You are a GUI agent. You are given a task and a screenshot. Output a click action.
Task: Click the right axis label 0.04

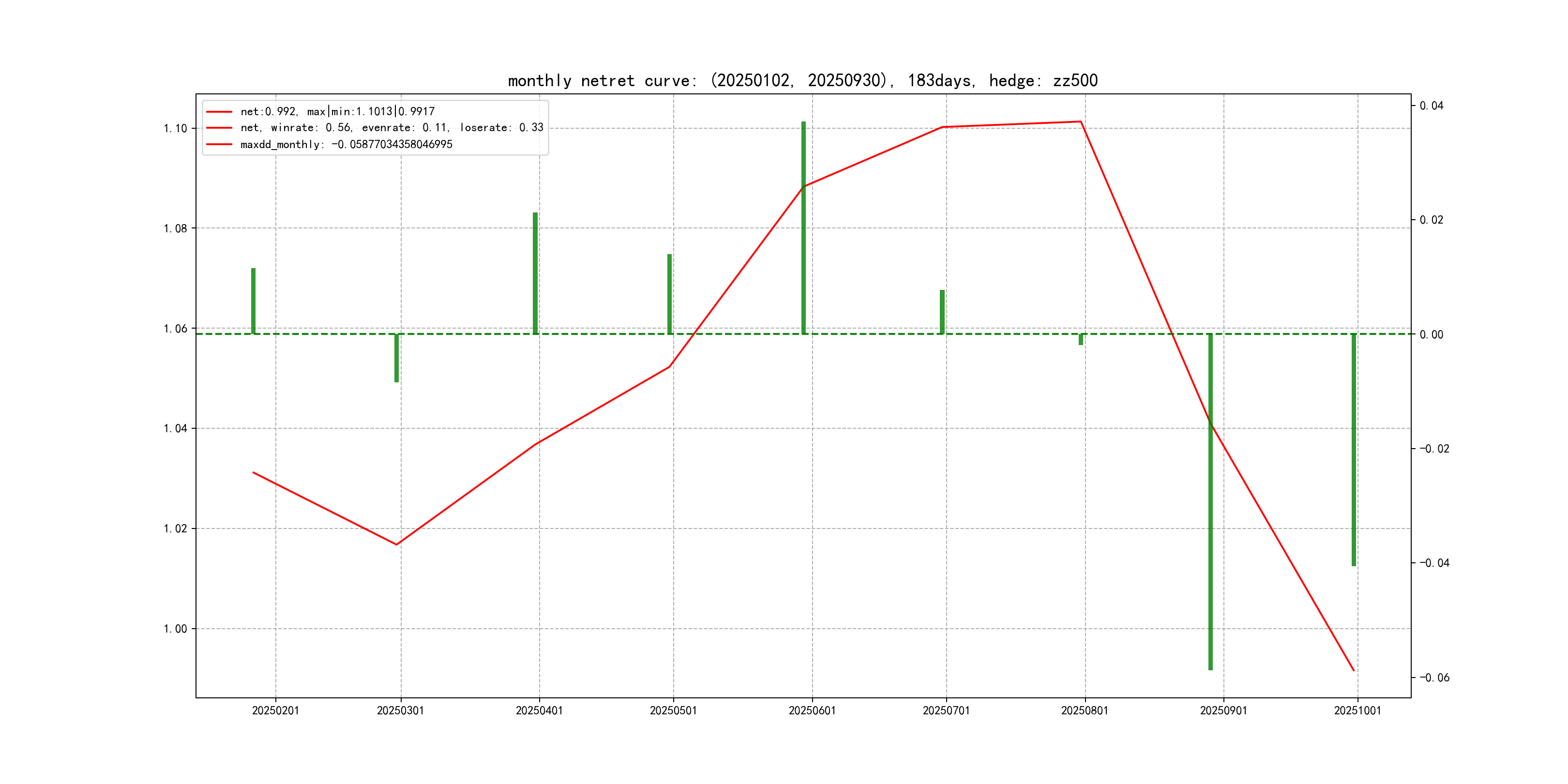click(1431, 106)
